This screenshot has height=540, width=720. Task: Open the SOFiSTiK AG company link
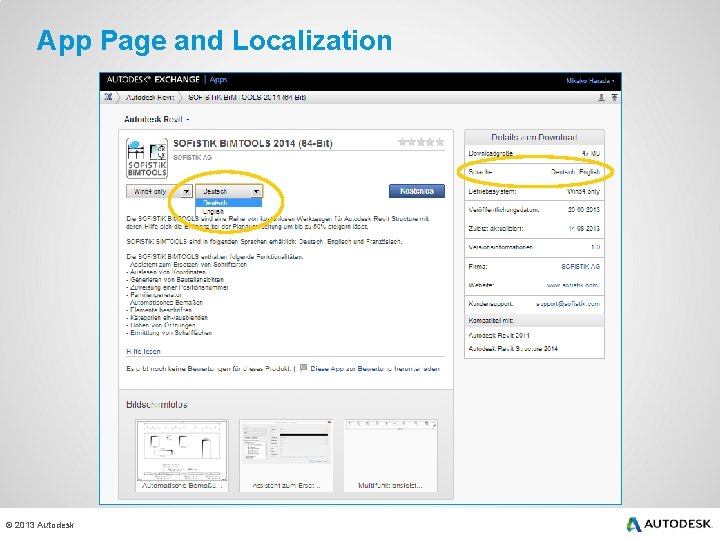click(x=580, y=266)
